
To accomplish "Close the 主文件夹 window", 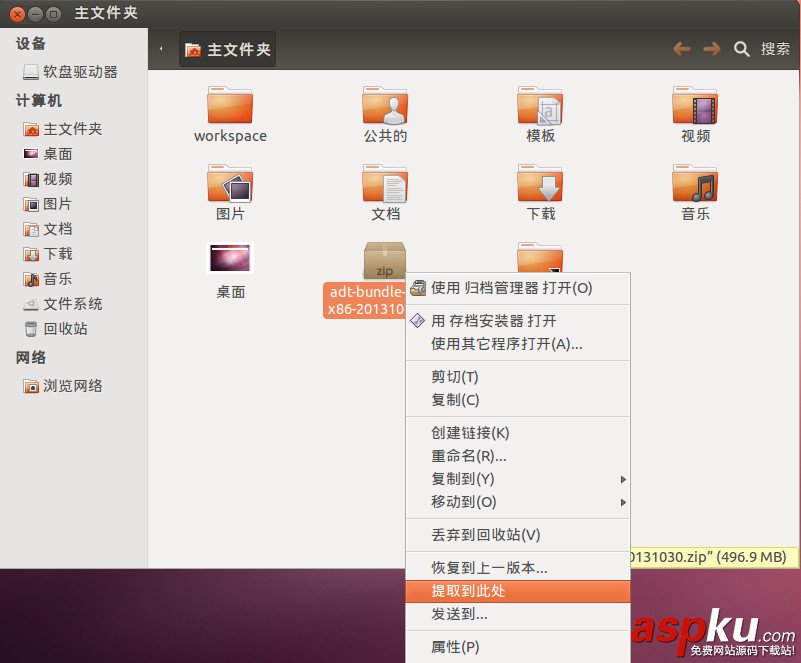I will (17, 14).
